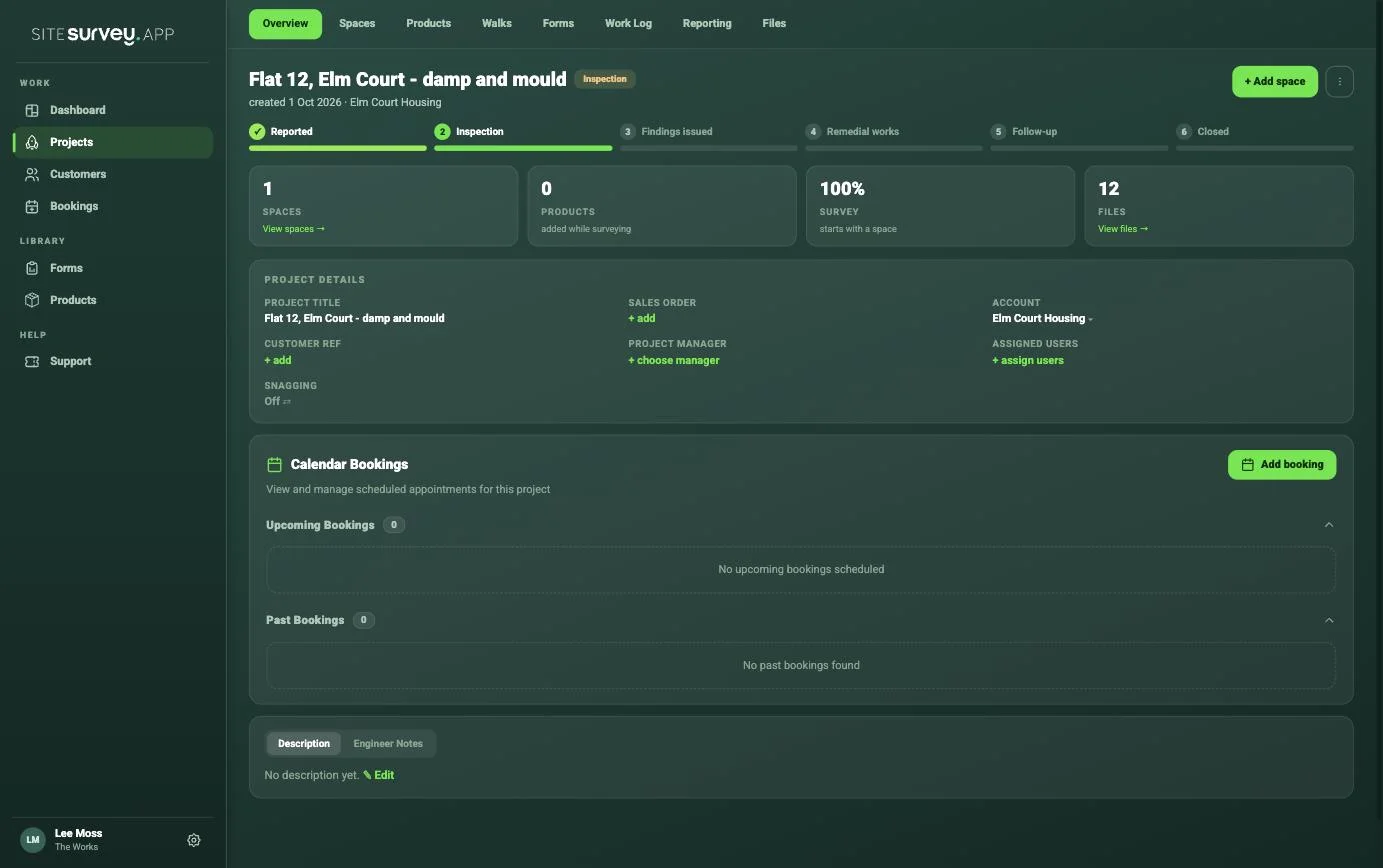Viewport: 1383px width, 868px height.
Task: Click the Reported stage checkmark icon
Action: click(257, 131)
